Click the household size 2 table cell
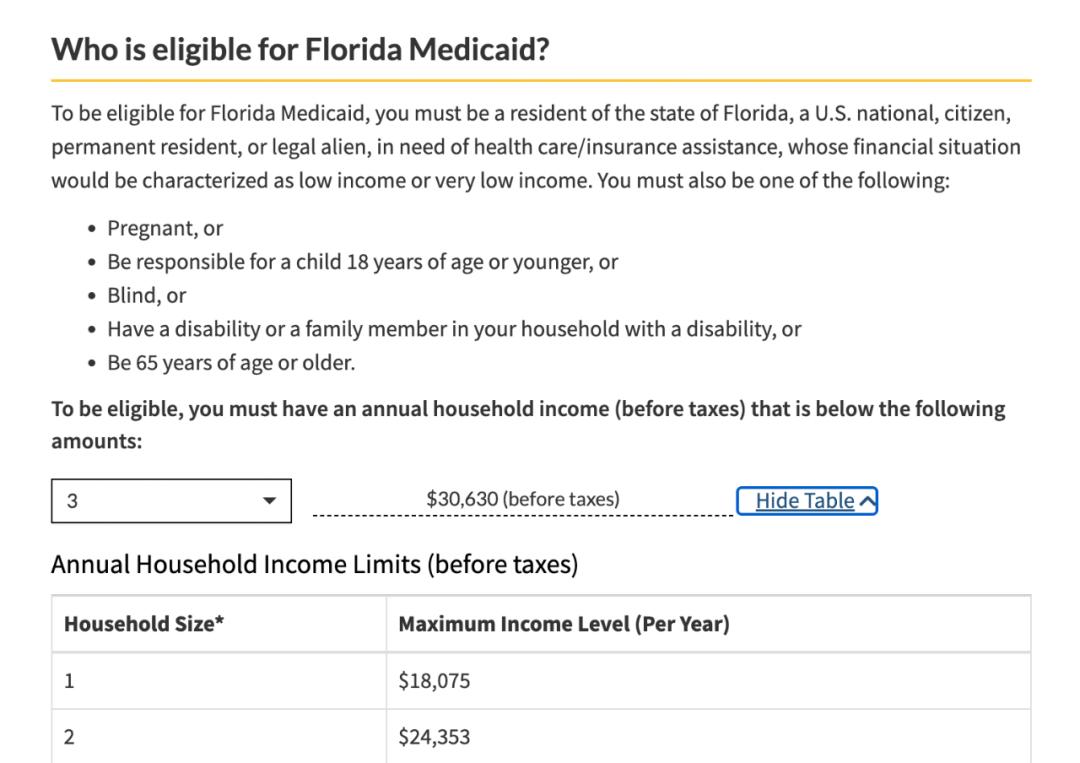 click(x=69, y=738)
